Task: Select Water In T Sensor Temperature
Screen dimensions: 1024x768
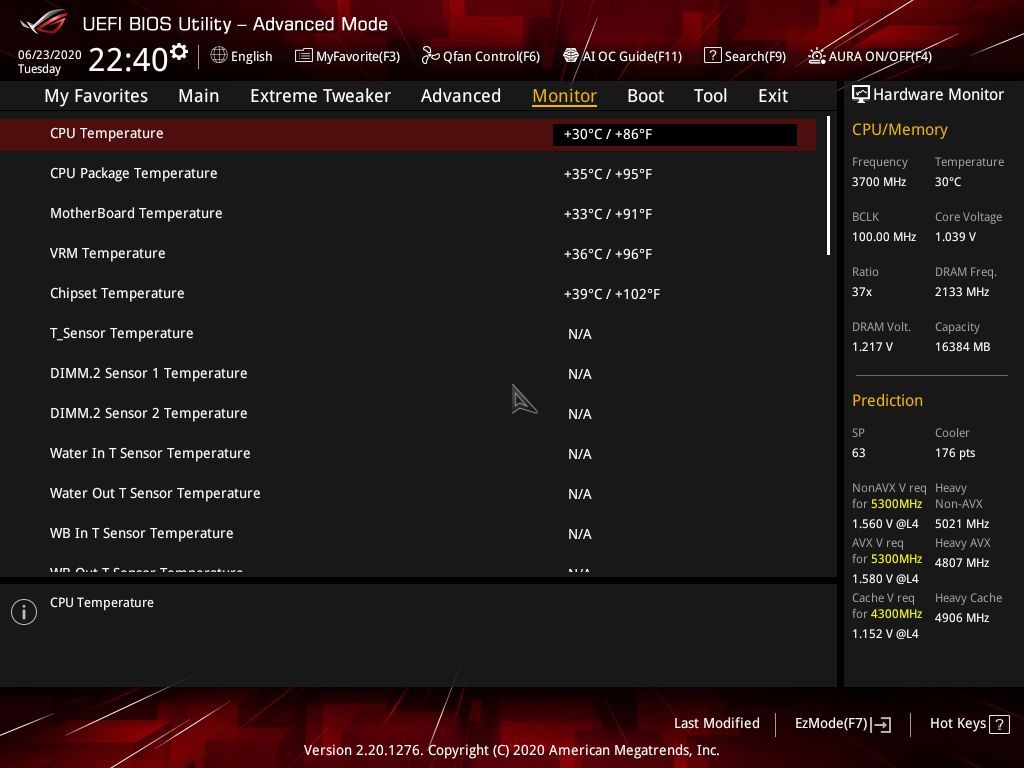Action: tap(408, 453)
